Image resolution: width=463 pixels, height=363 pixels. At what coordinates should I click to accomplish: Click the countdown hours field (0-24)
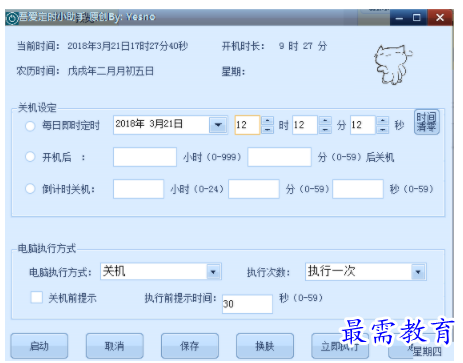click(x=138, y=189)
